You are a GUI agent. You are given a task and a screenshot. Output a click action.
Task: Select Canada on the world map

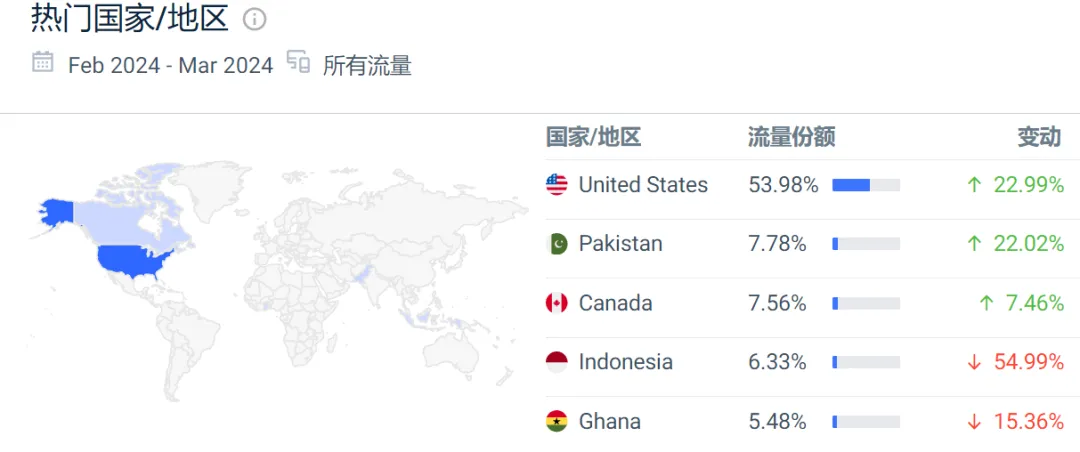tap(131, 214)
